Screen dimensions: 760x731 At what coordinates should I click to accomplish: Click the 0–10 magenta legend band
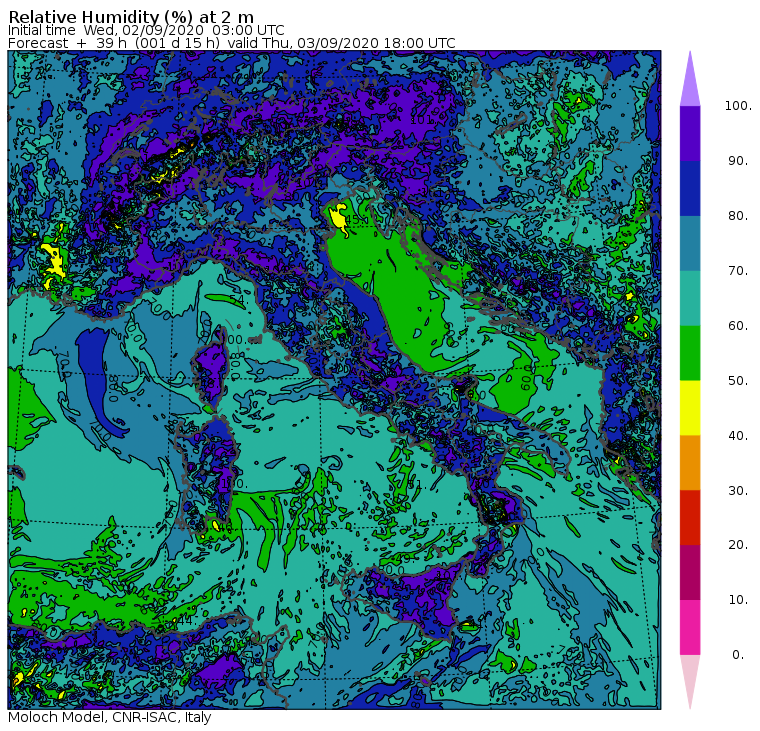tap(690, 627)
